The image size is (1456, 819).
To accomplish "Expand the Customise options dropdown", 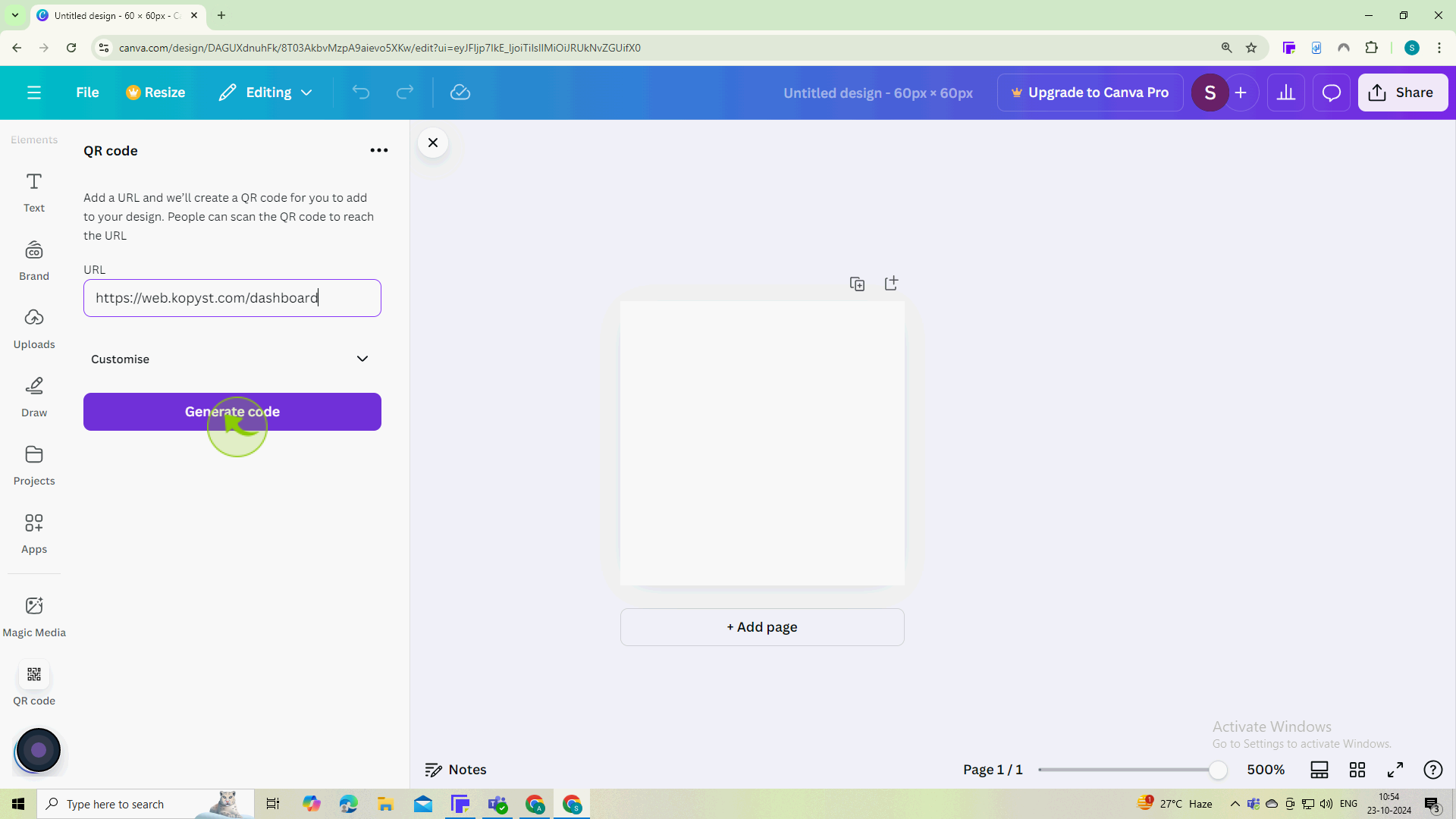I will coord(364,358).
